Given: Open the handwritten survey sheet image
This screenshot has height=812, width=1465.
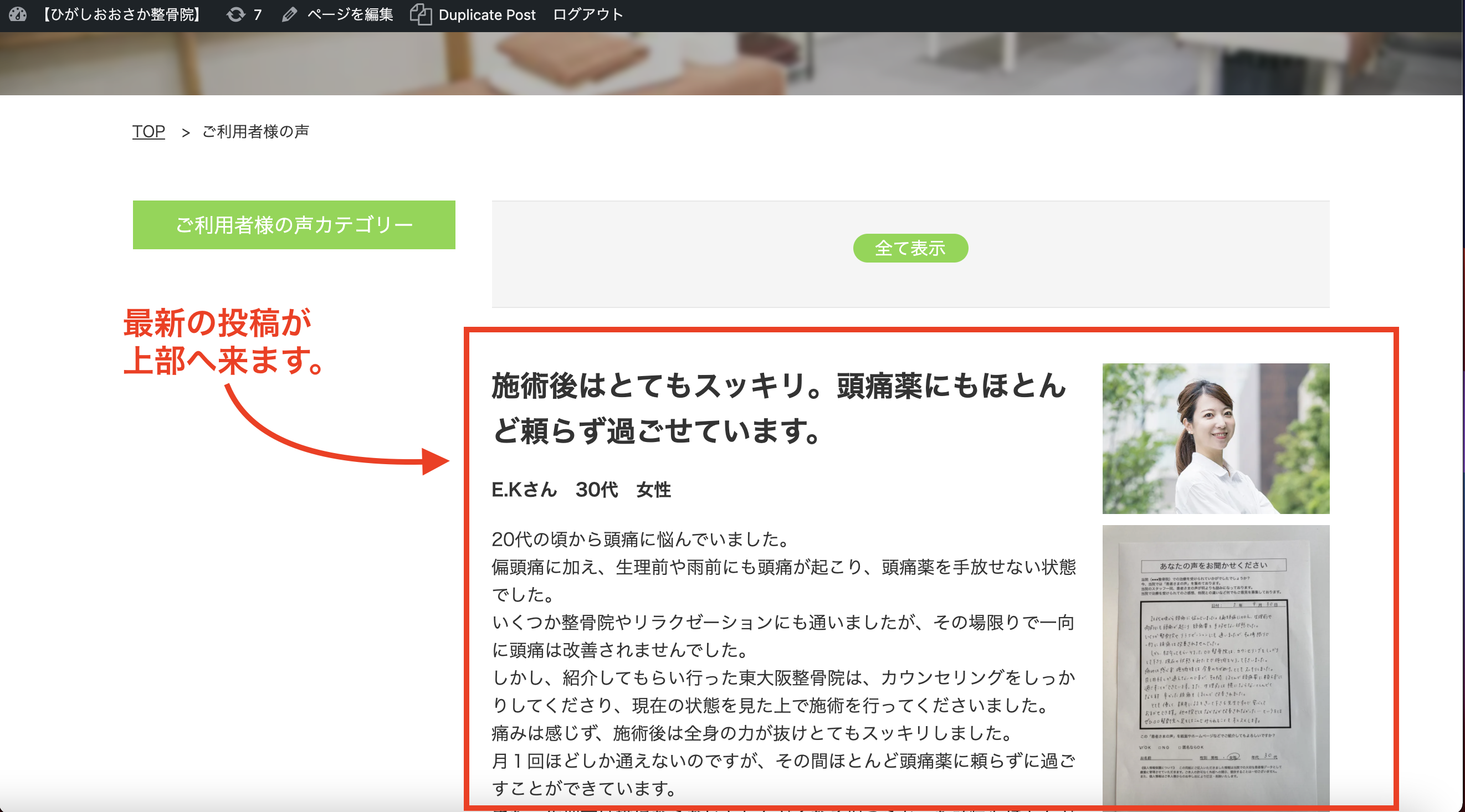Looking at the screenshot, I should pos(1215,665).
